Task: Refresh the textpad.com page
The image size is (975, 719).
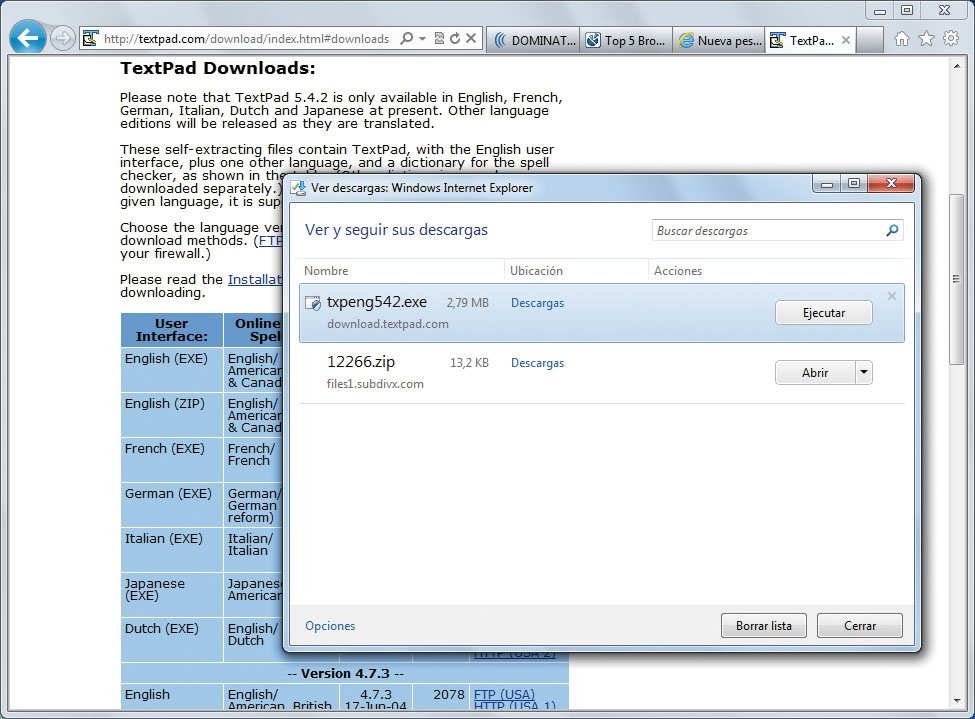Action: 455,39
